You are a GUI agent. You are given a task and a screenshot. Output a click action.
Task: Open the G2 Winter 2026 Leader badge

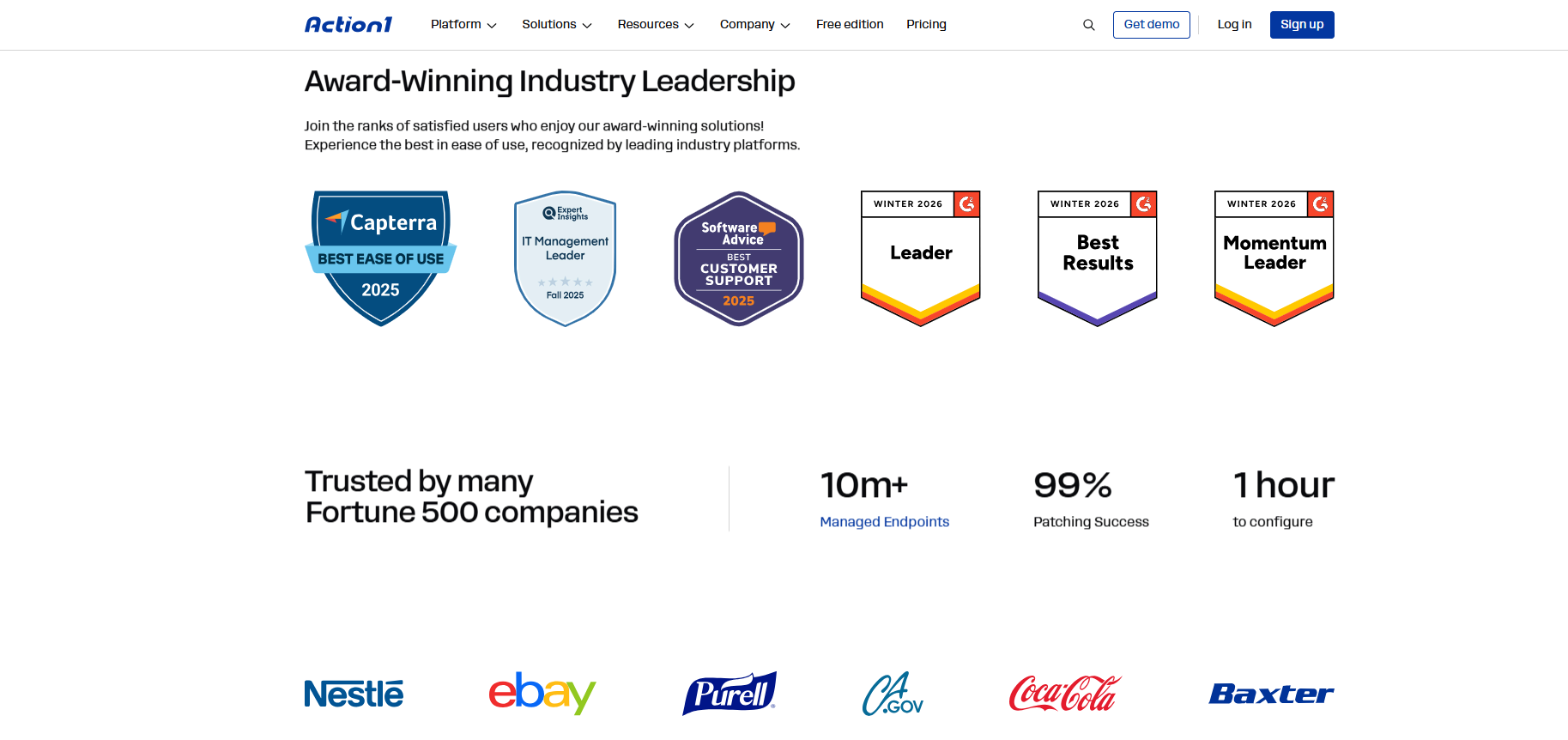(x=921, y=258)
